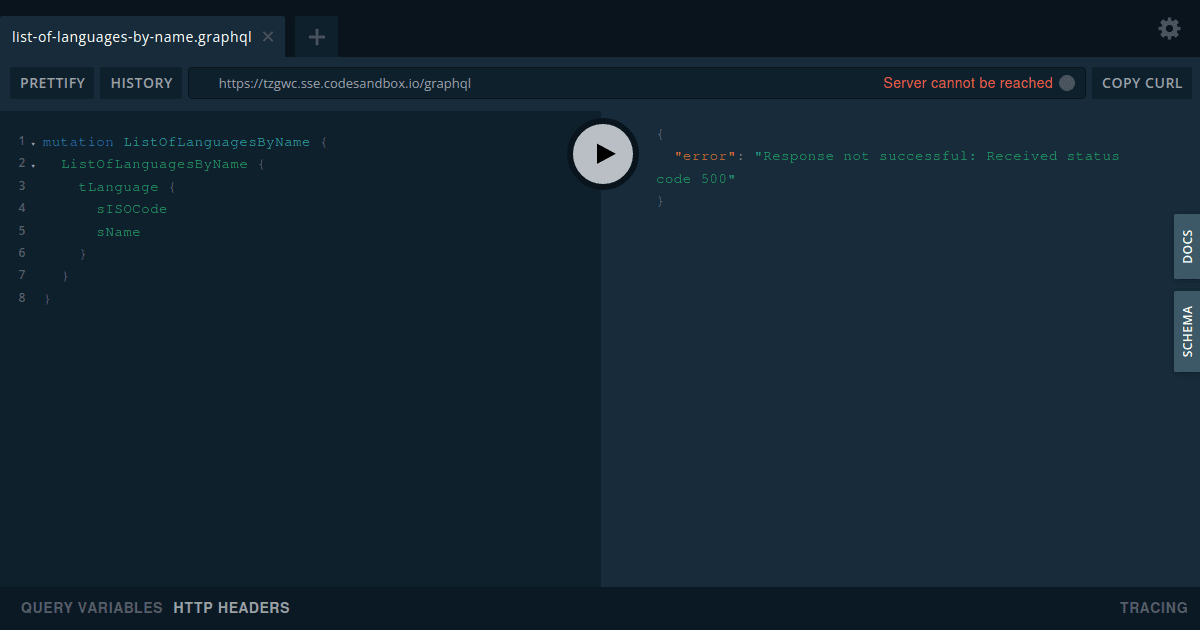Screen dimensions: 1200x630
Task: Expand the Query Variables section
Action: pyautogui.click(x=90, y=607)
